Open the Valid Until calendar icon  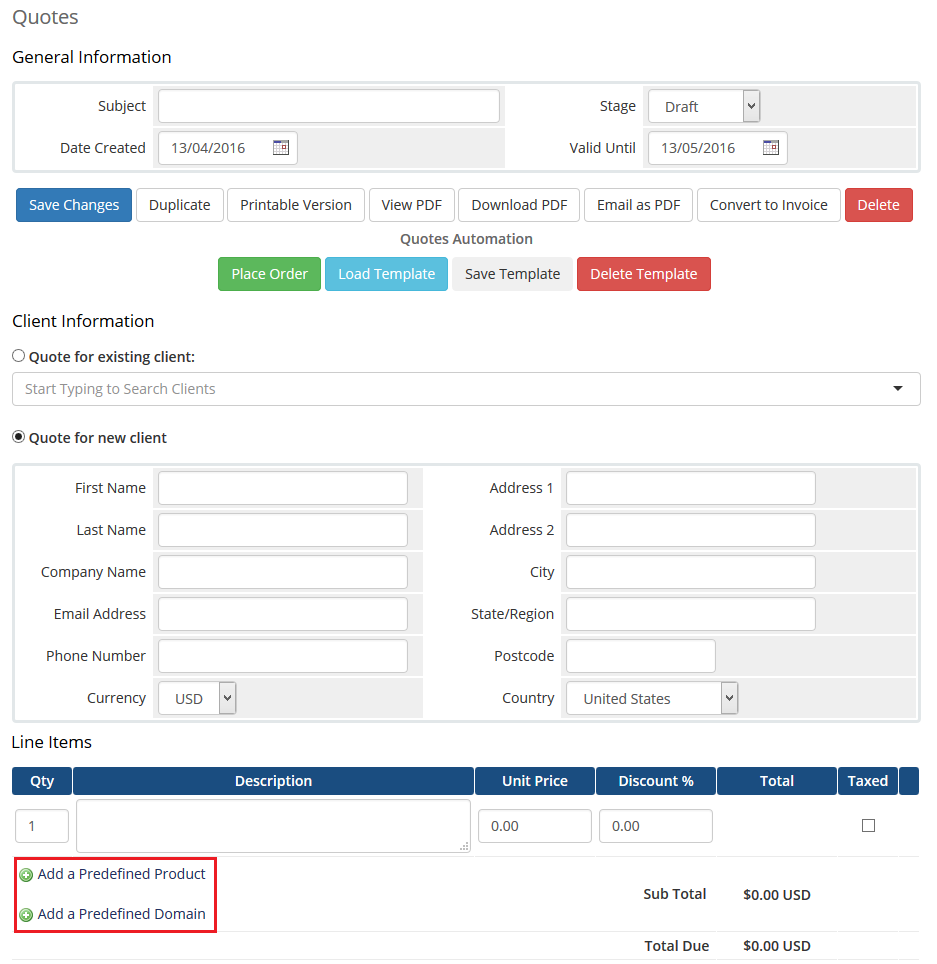point(770,148)
